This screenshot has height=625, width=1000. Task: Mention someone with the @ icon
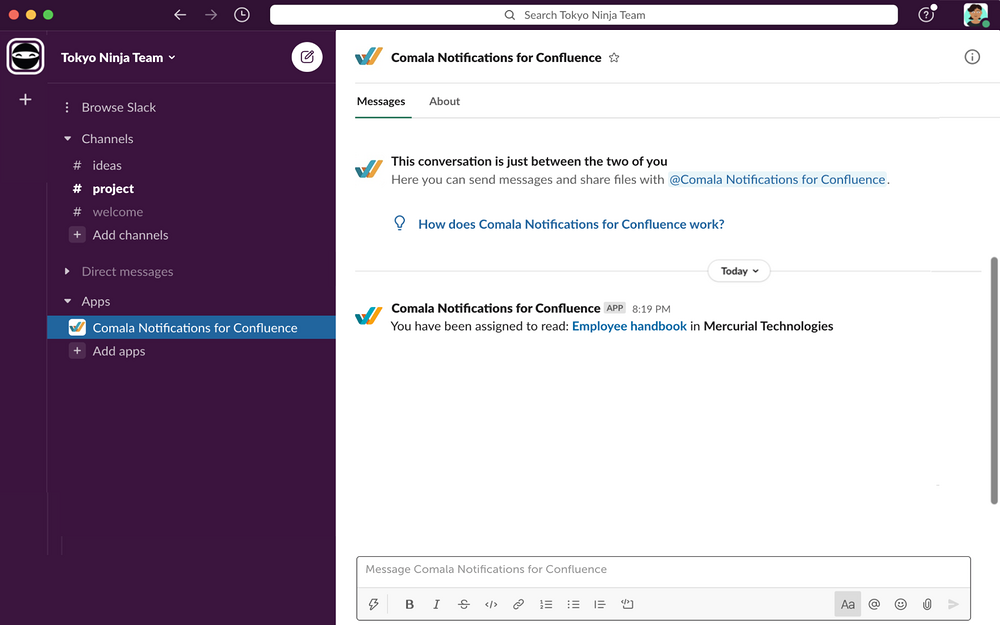tap(874, 604)
